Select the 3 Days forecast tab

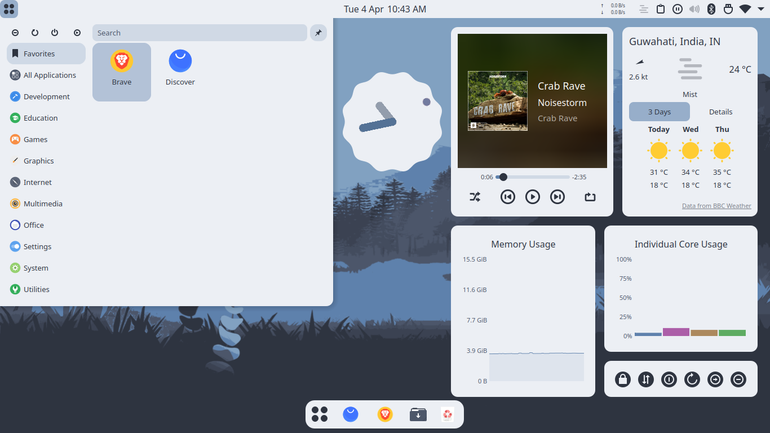click(659, 112)
